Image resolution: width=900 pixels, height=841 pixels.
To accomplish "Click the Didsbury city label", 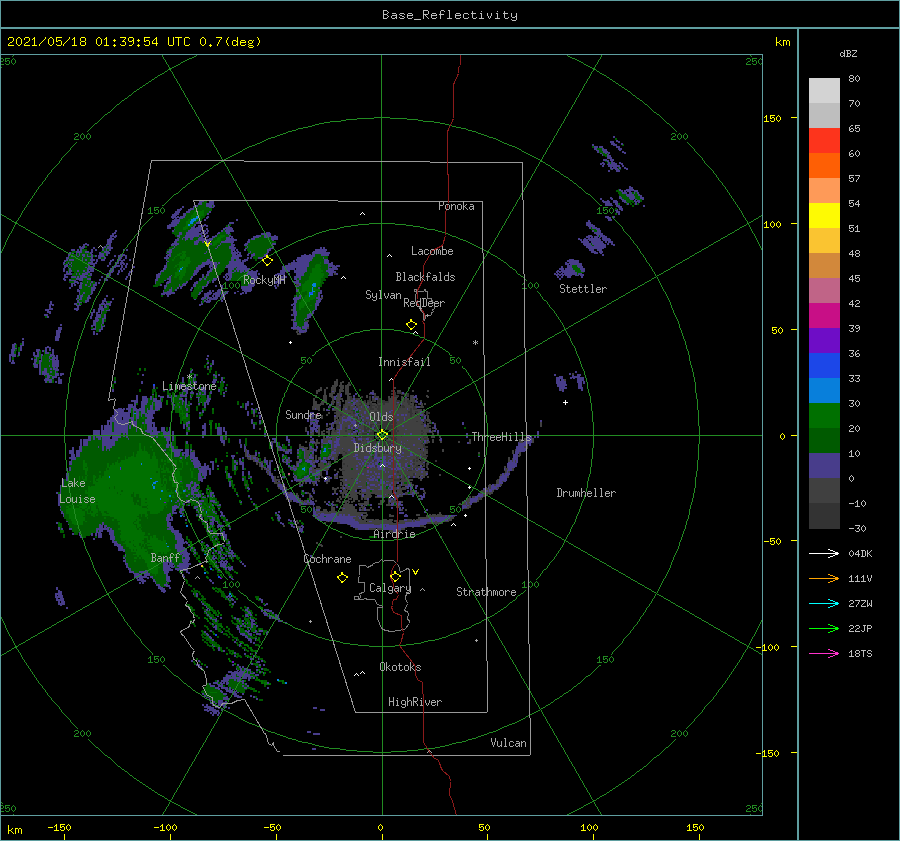I will pyautogui.click(x=378, y=448).
